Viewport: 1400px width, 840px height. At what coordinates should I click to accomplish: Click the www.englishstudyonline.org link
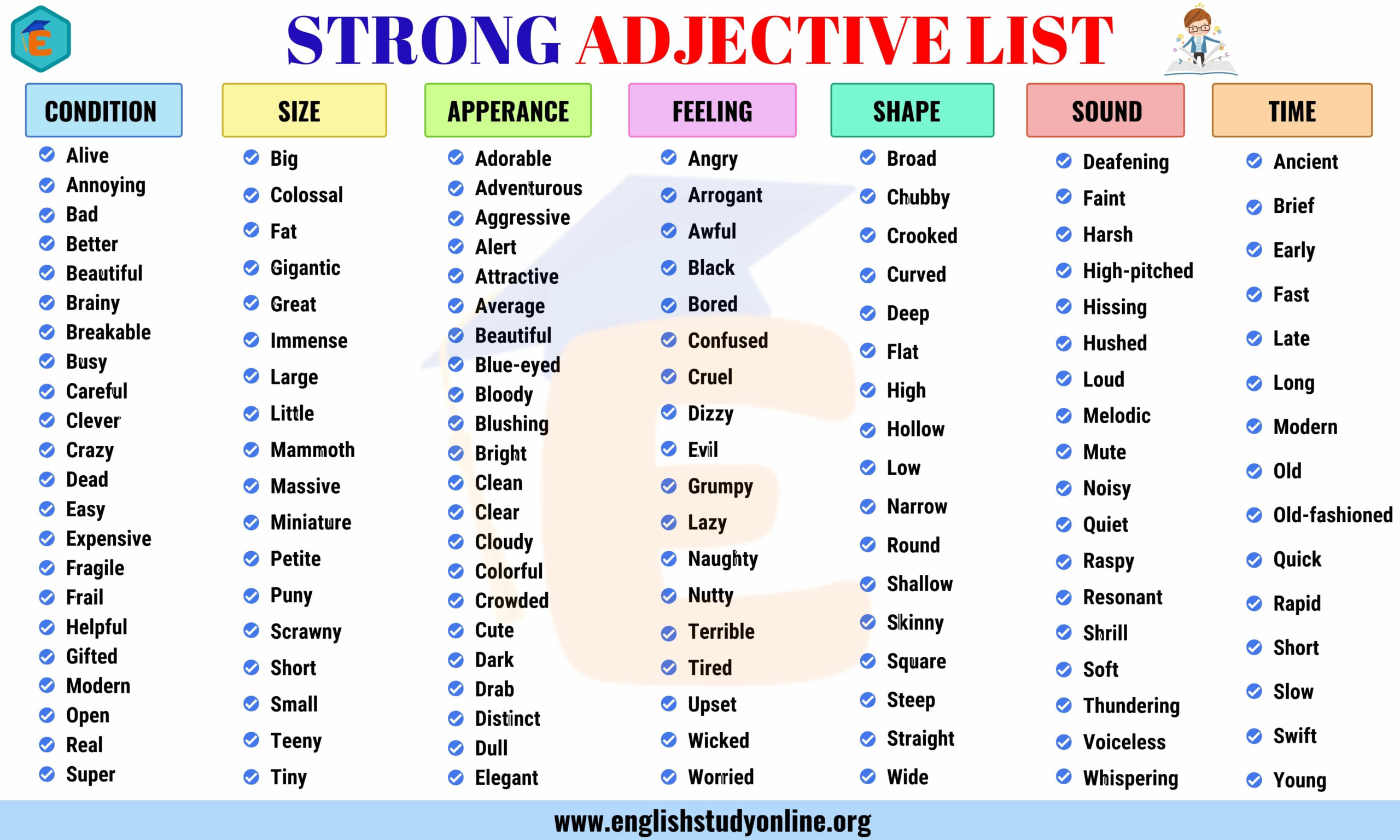click(x=700, y=821)
